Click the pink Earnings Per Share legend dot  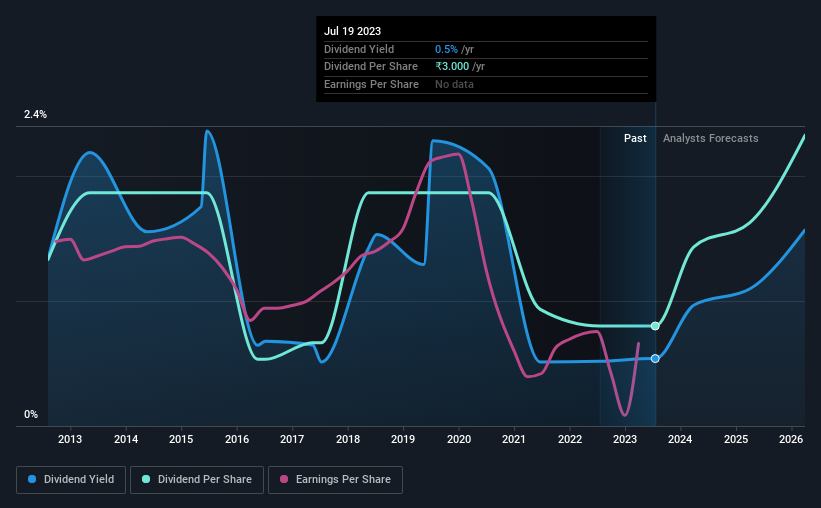284,479
